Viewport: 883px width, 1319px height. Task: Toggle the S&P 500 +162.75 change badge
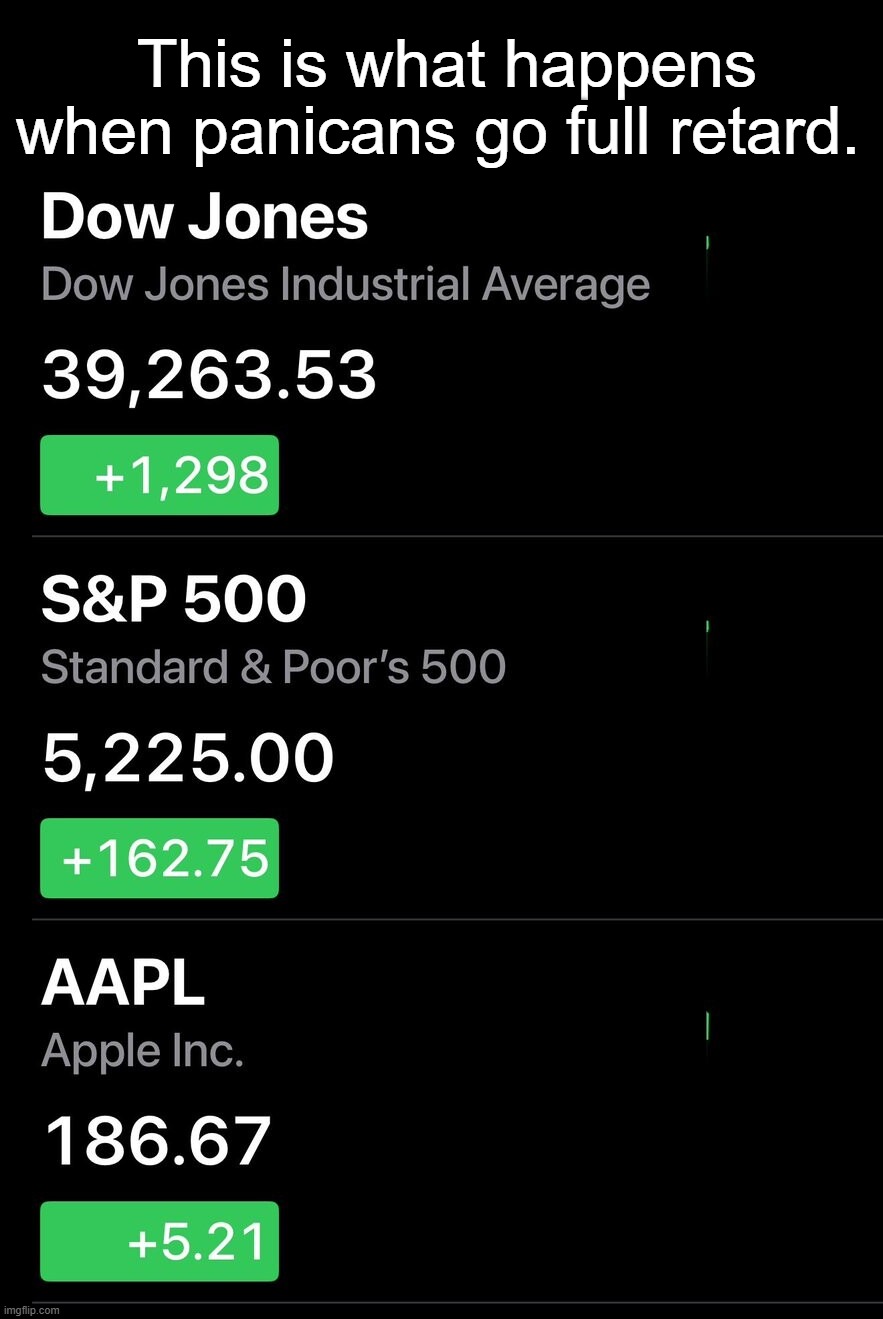click(159, 858)
